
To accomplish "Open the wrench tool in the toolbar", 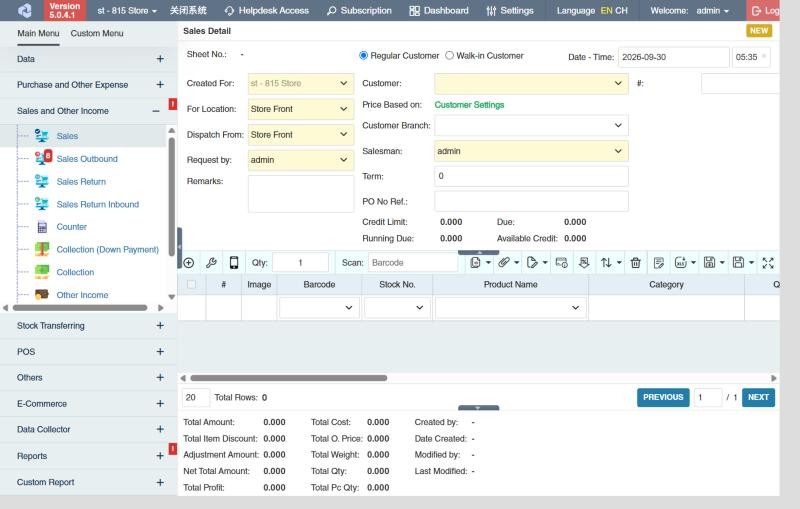I will pyautogui.click(x=211, y=263).
